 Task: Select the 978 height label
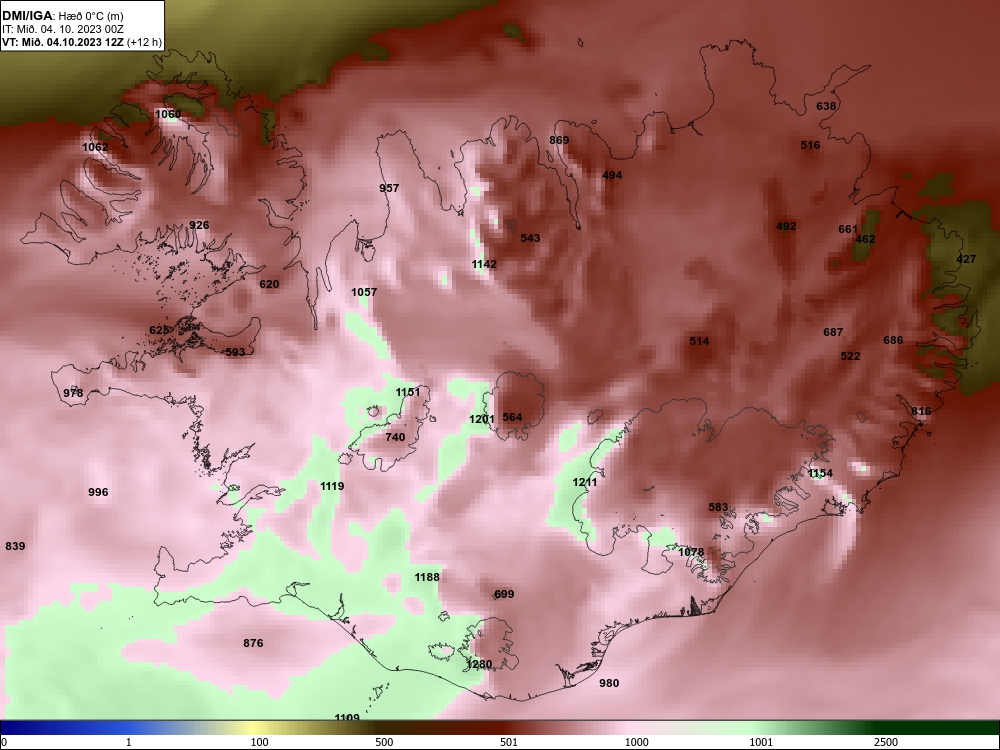(x=73, y=393)
